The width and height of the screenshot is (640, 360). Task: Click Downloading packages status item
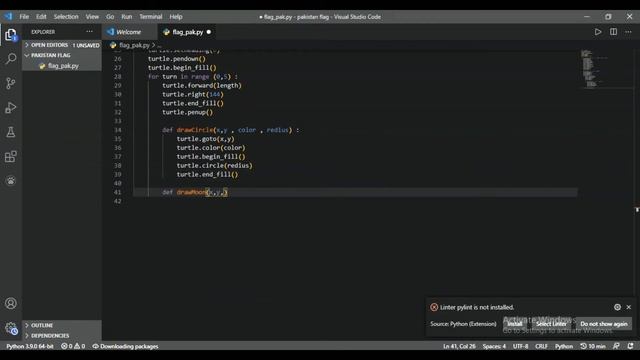[x=125, y=346]
